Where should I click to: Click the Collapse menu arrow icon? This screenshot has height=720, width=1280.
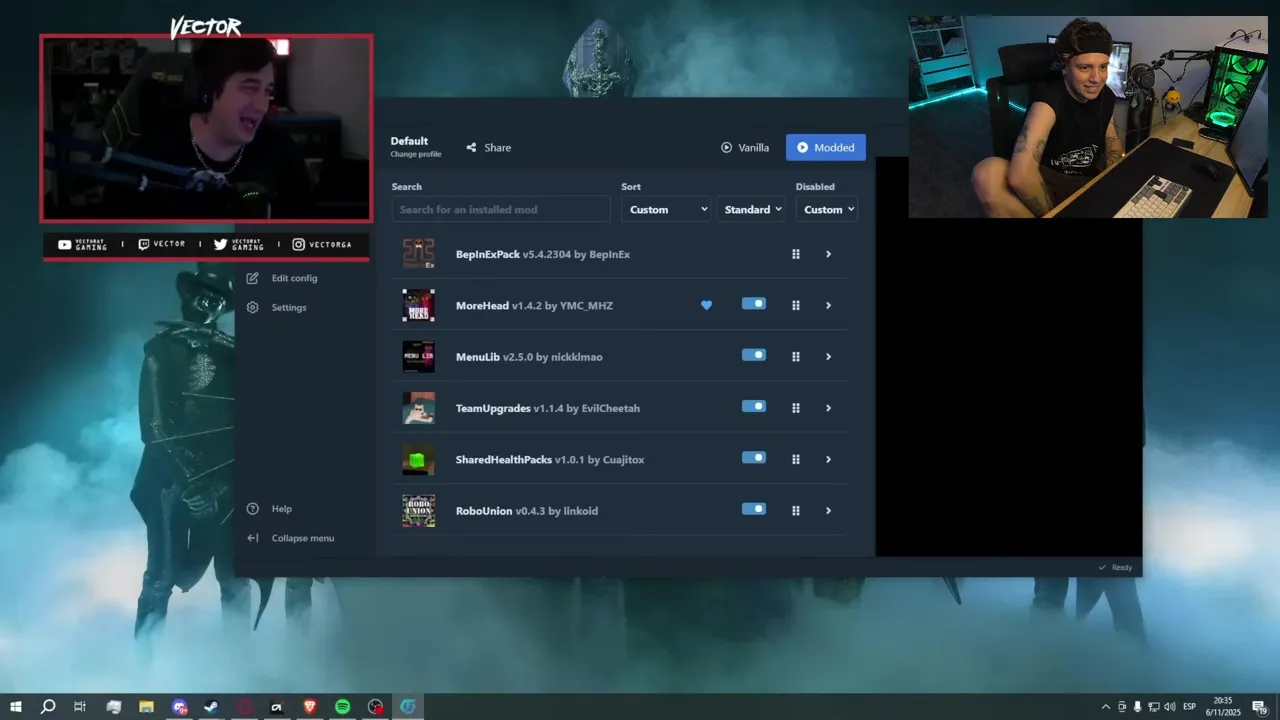point(252,538)
